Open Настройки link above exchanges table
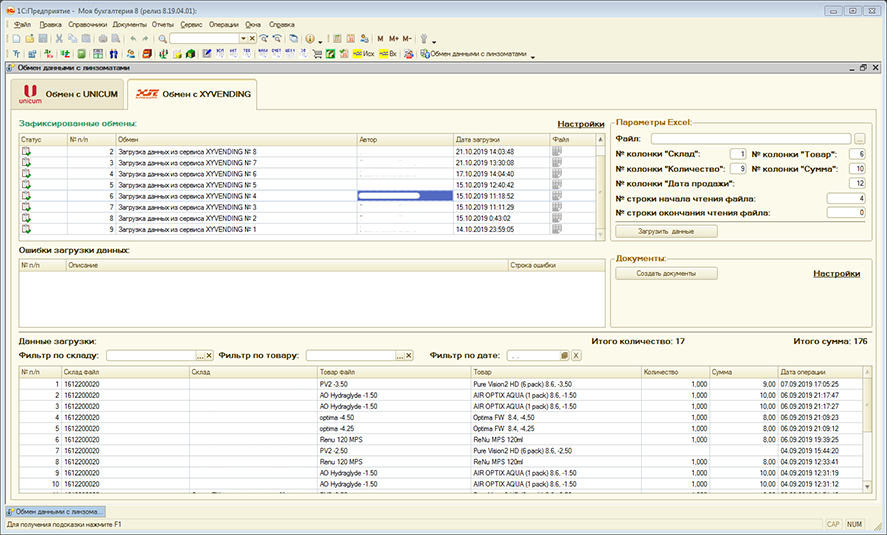This screenshot has height=535, width=887. (580, 124)
